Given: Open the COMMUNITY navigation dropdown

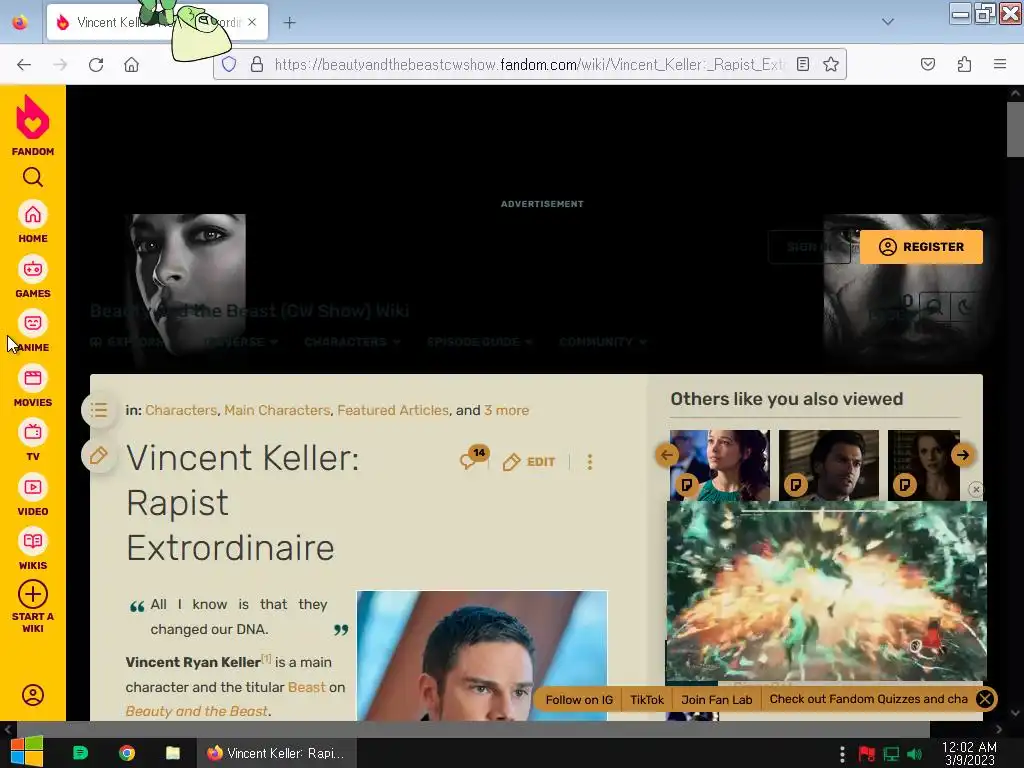Looking at the screenshot, I should tap(603, 342).
